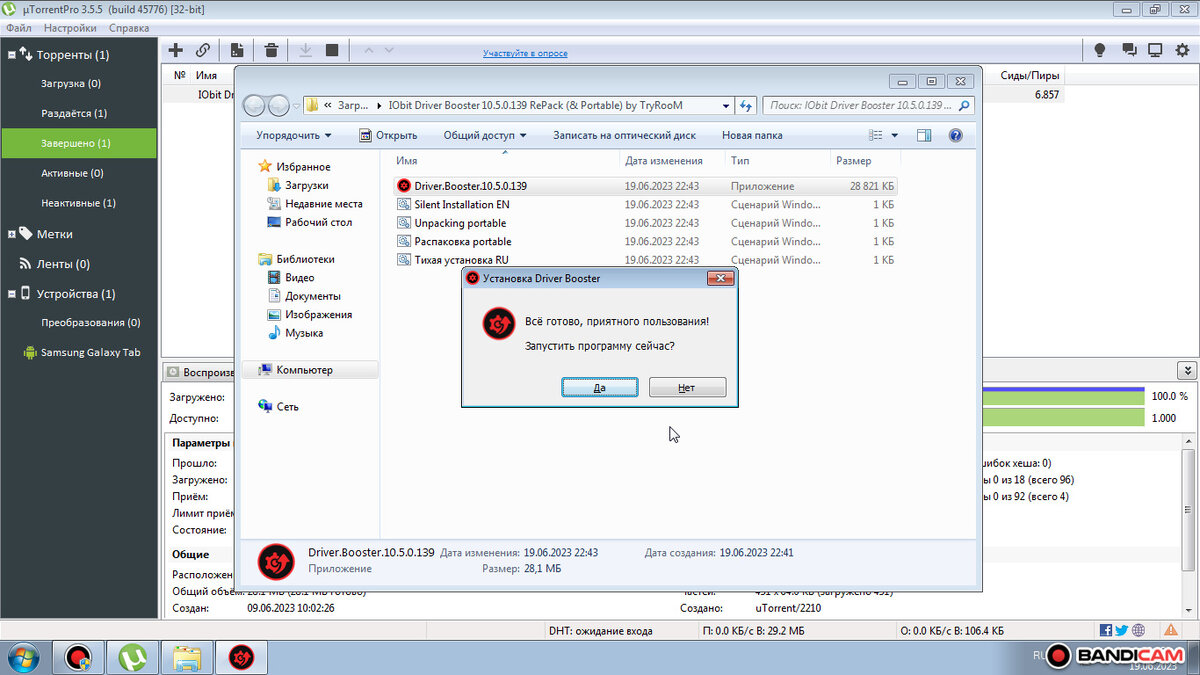Open the Упорядочить dropdown menu

[293, 135]
